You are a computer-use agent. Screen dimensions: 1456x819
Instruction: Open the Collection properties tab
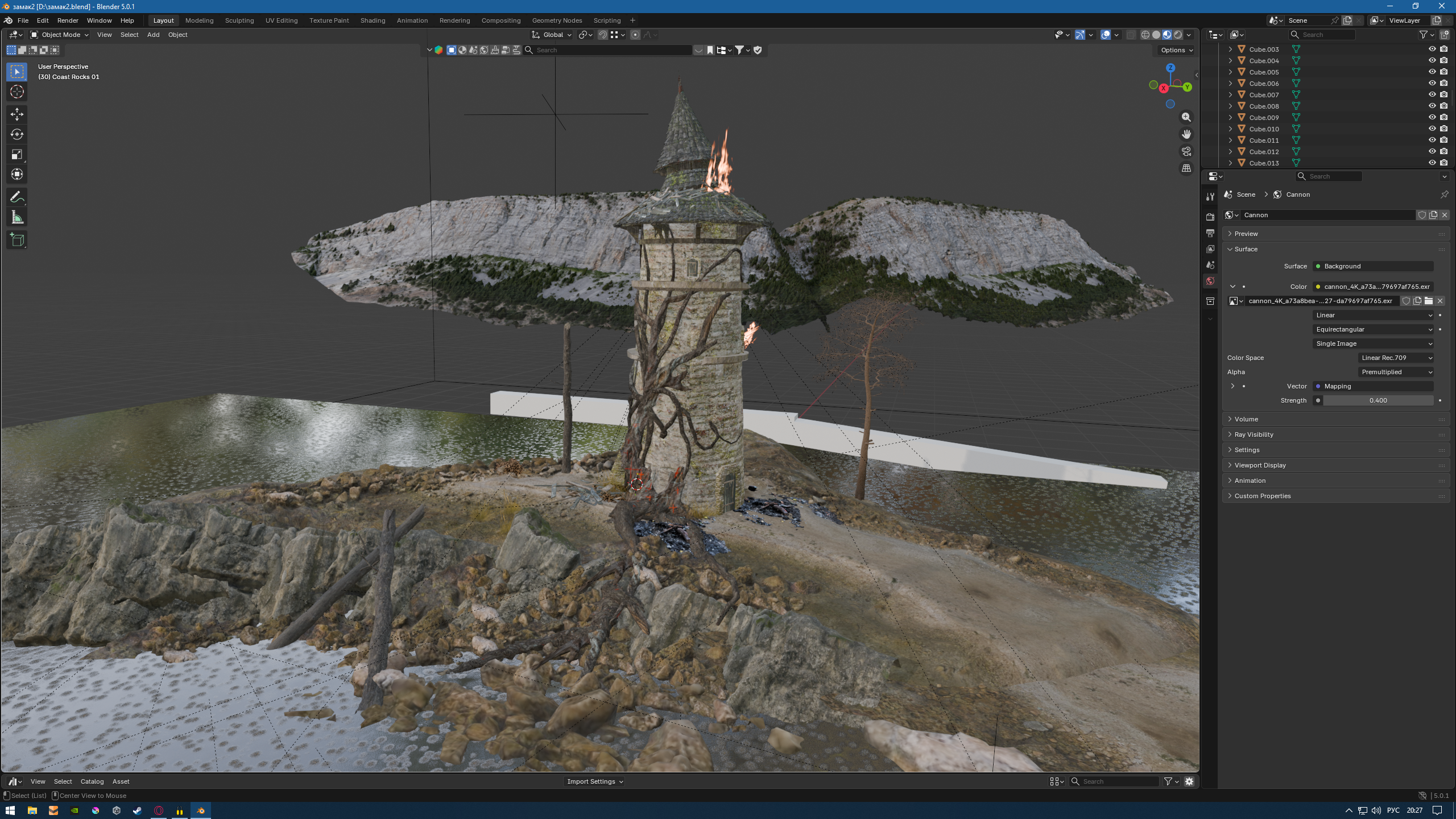coord(1210,301)
